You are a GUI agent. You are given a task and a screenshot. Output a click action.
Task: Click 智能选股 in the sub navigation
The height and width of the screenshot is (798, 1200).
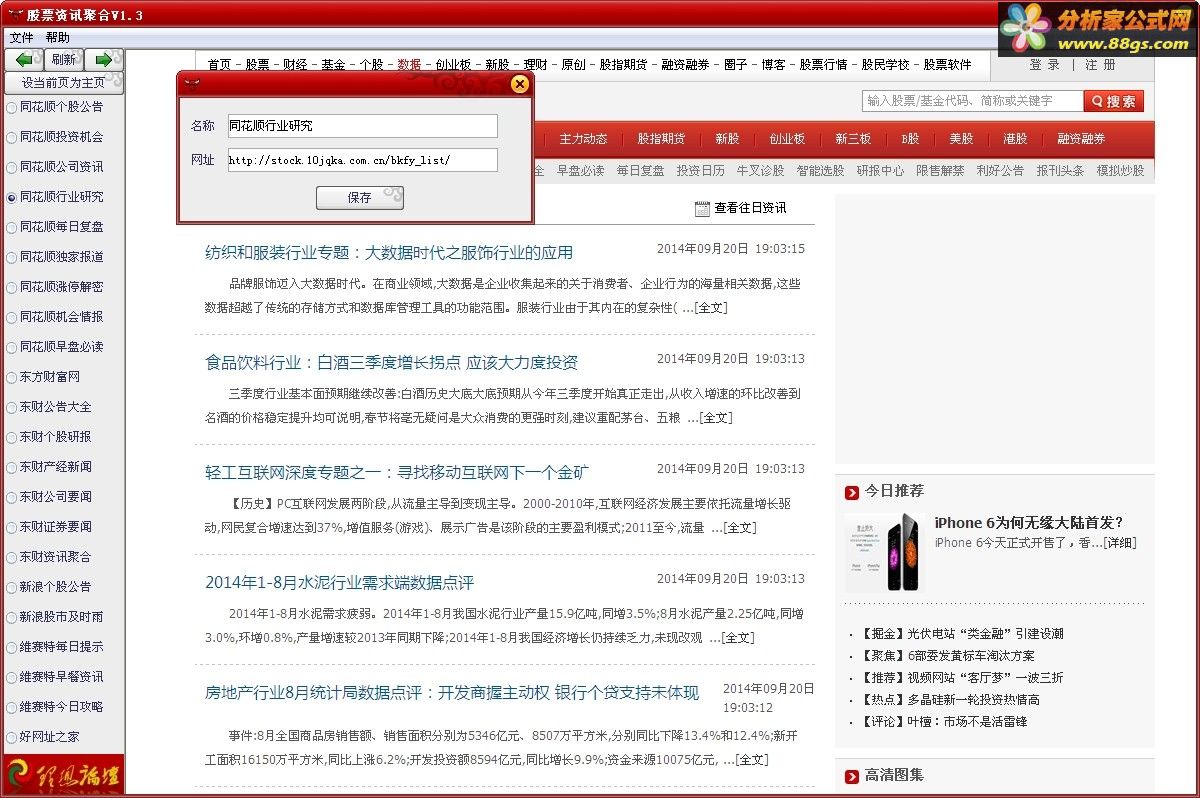tap(820, 171)
